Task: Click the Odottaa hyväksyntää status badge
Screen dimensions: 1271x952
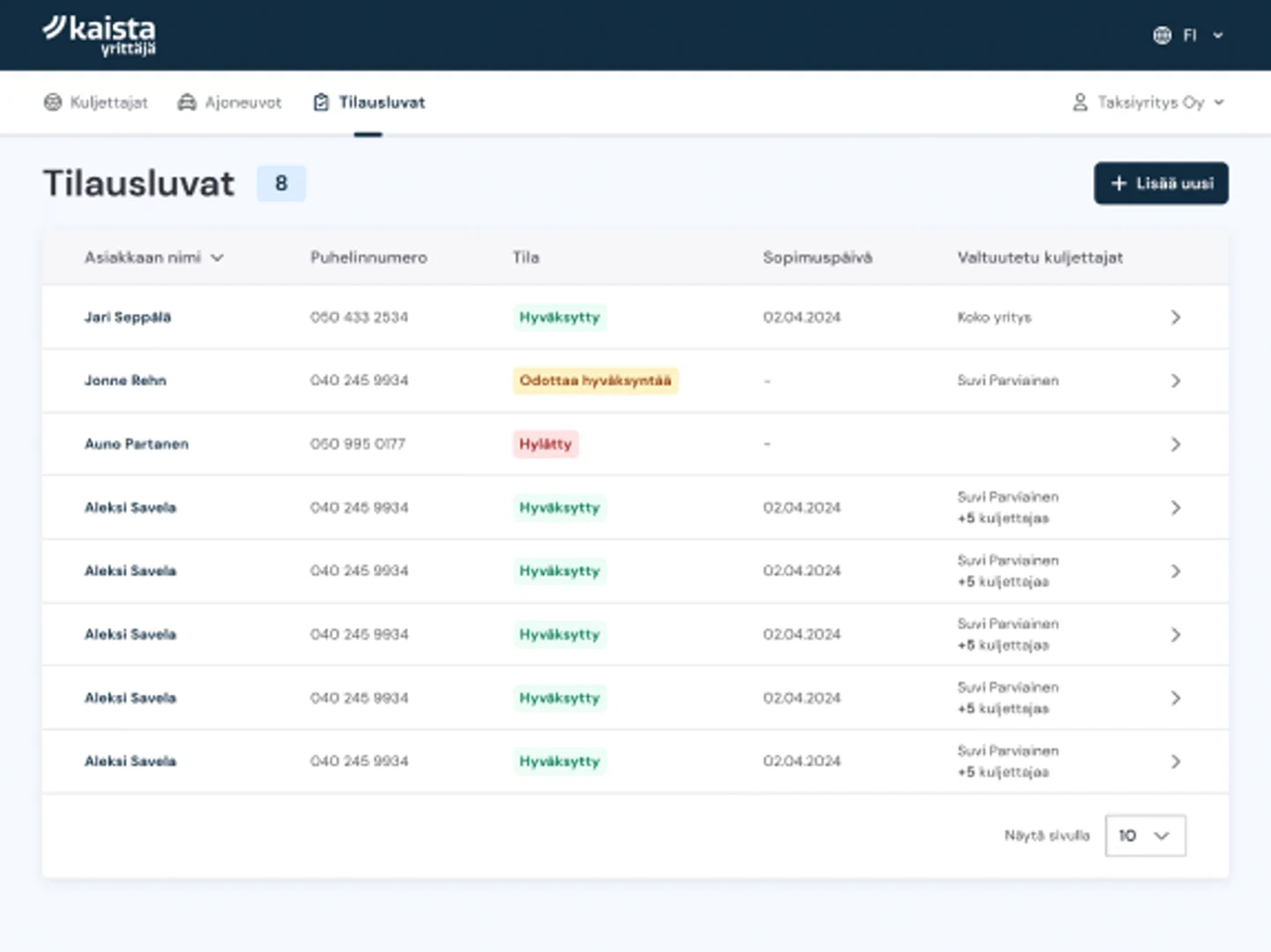Action: tap(595, 381)
